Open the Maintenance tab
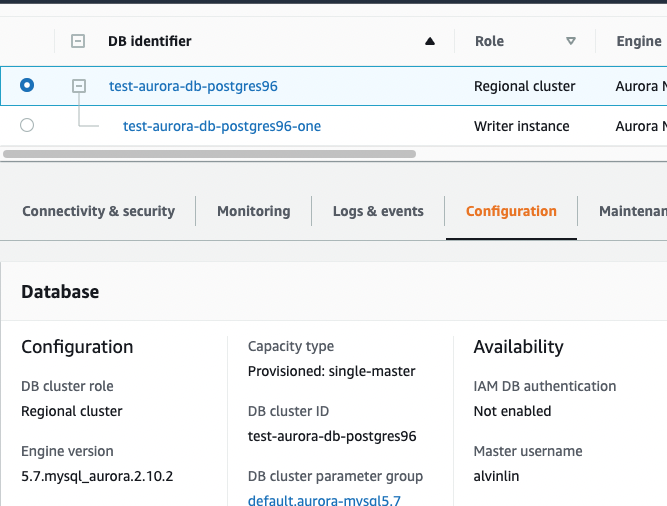 coord(632,211)
